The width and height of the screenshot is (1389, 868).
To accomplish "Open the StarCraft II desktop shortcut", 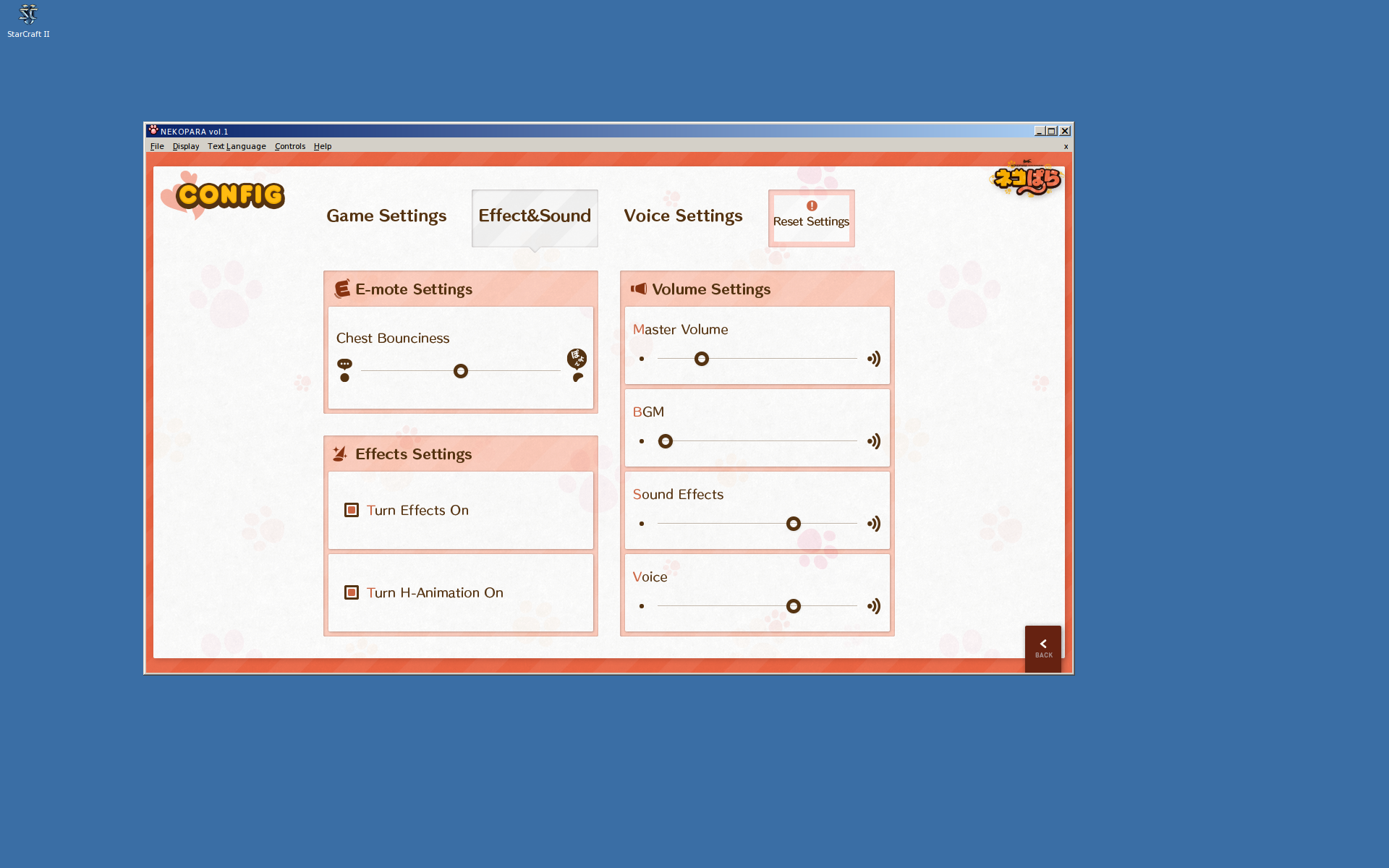I will [28, 21].
